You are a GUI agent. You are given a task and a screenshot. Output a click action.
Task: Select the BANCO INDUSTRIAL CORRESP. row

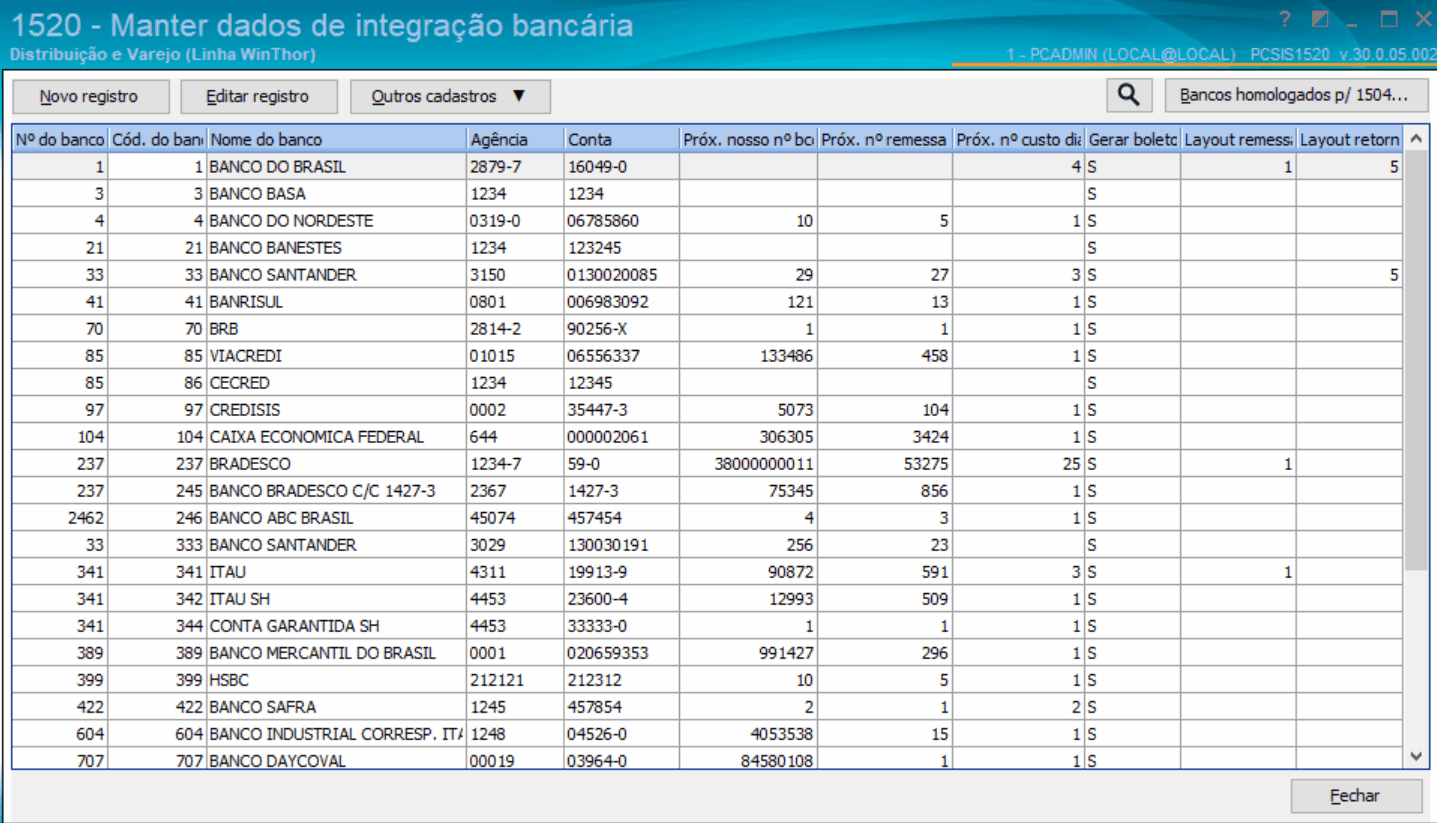708,734
